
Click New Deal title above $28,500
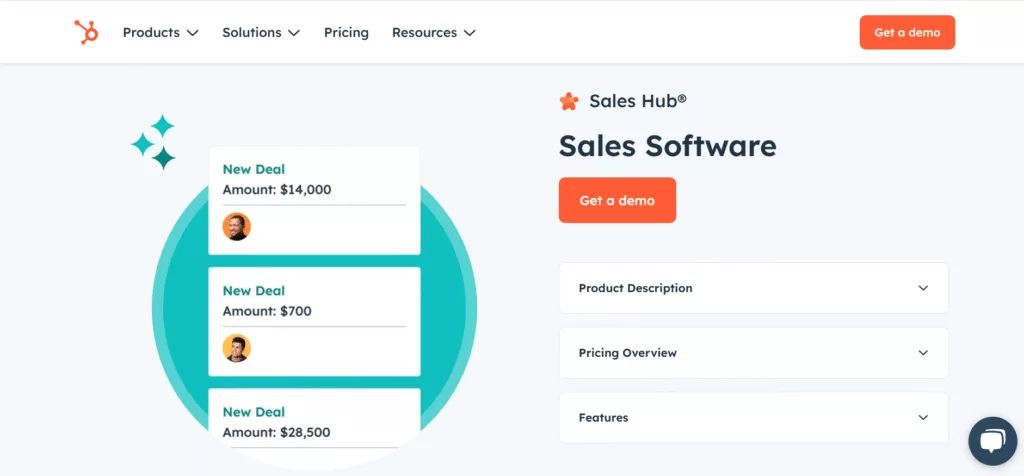254,412
